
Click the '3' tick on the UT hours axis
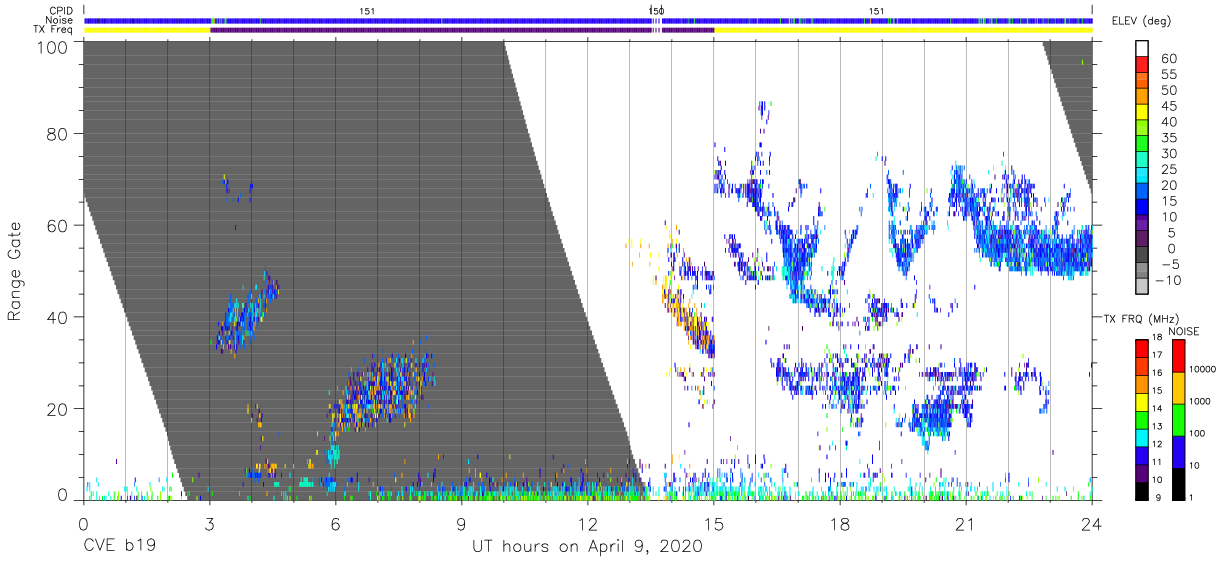209,523
